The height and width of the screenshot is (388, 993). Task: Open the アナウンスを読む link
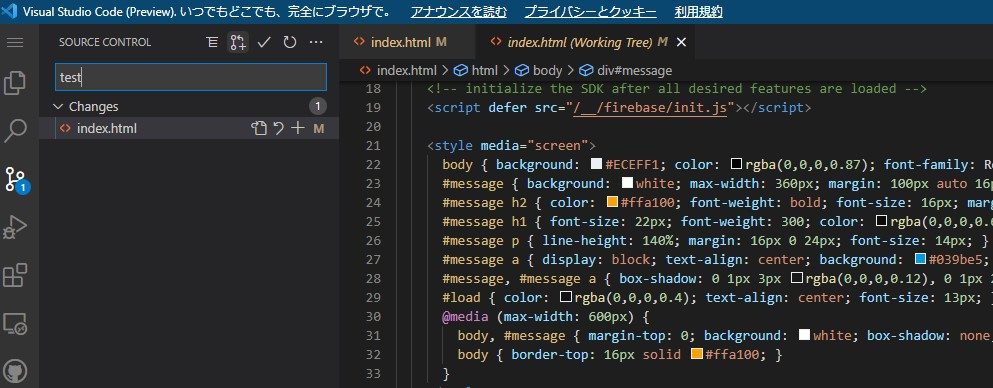point(459,12)
